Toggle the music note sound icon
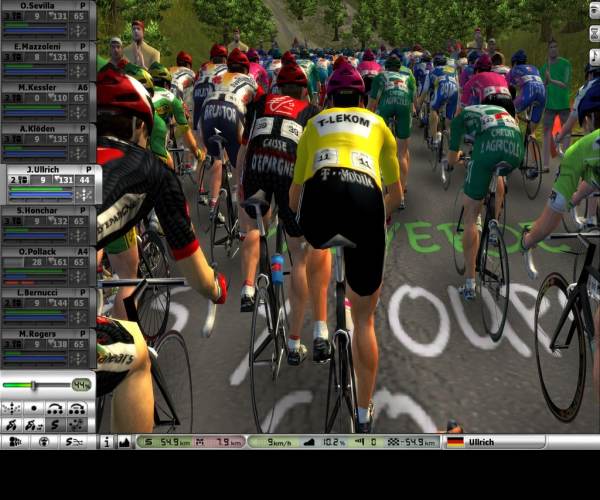 tap(595, 57)
